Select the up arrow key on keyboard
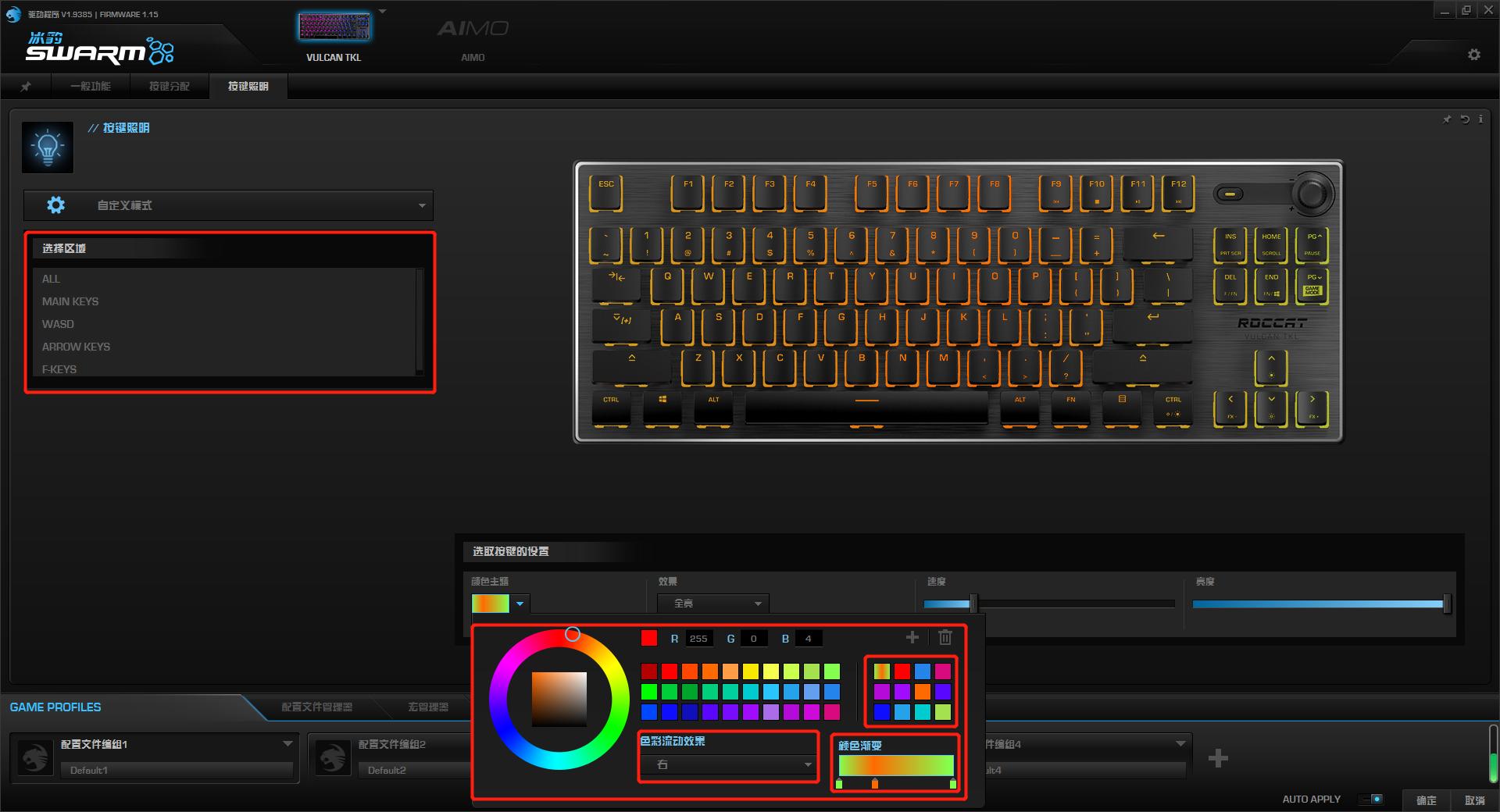This screenshot has height=812, width=1500. coord(1271,366)
